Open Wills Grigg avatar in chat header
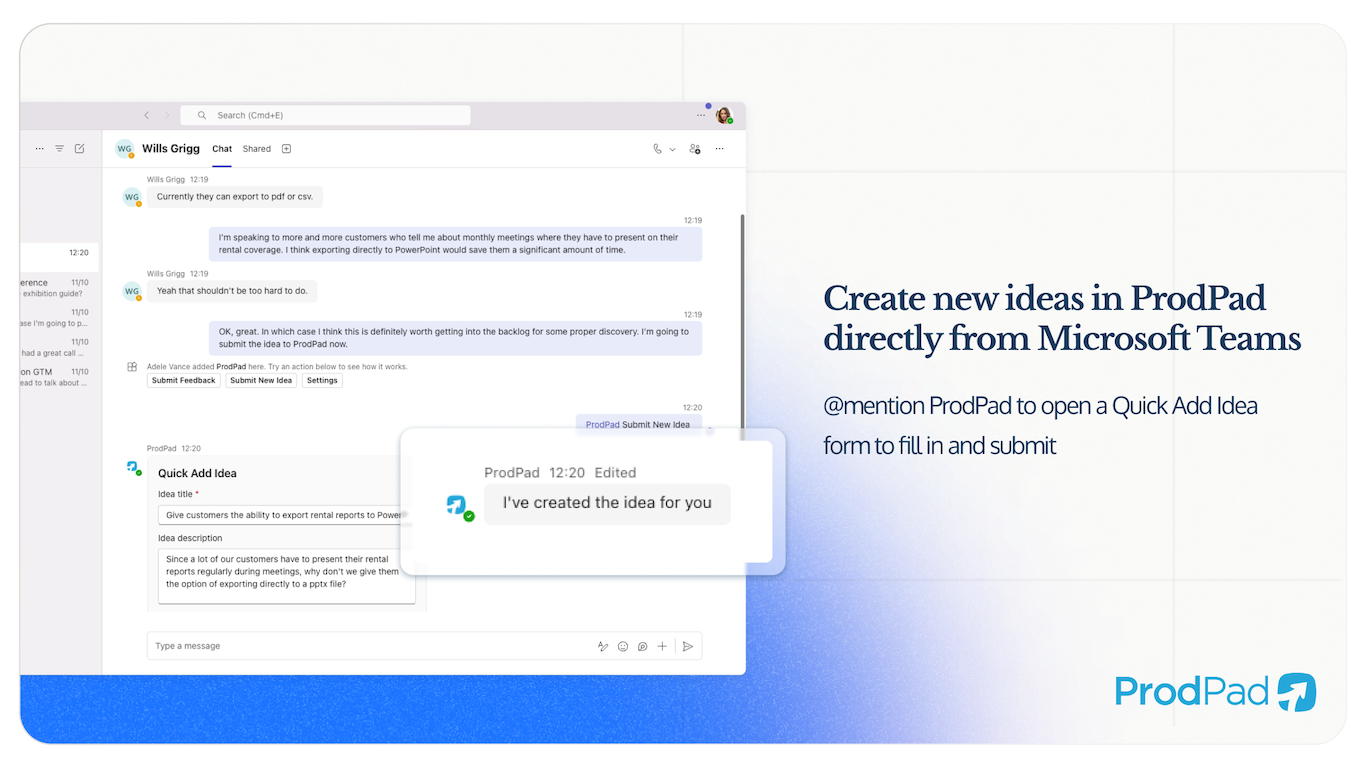The height and width of the screenshot is (768, 1366). click(124, 149)
